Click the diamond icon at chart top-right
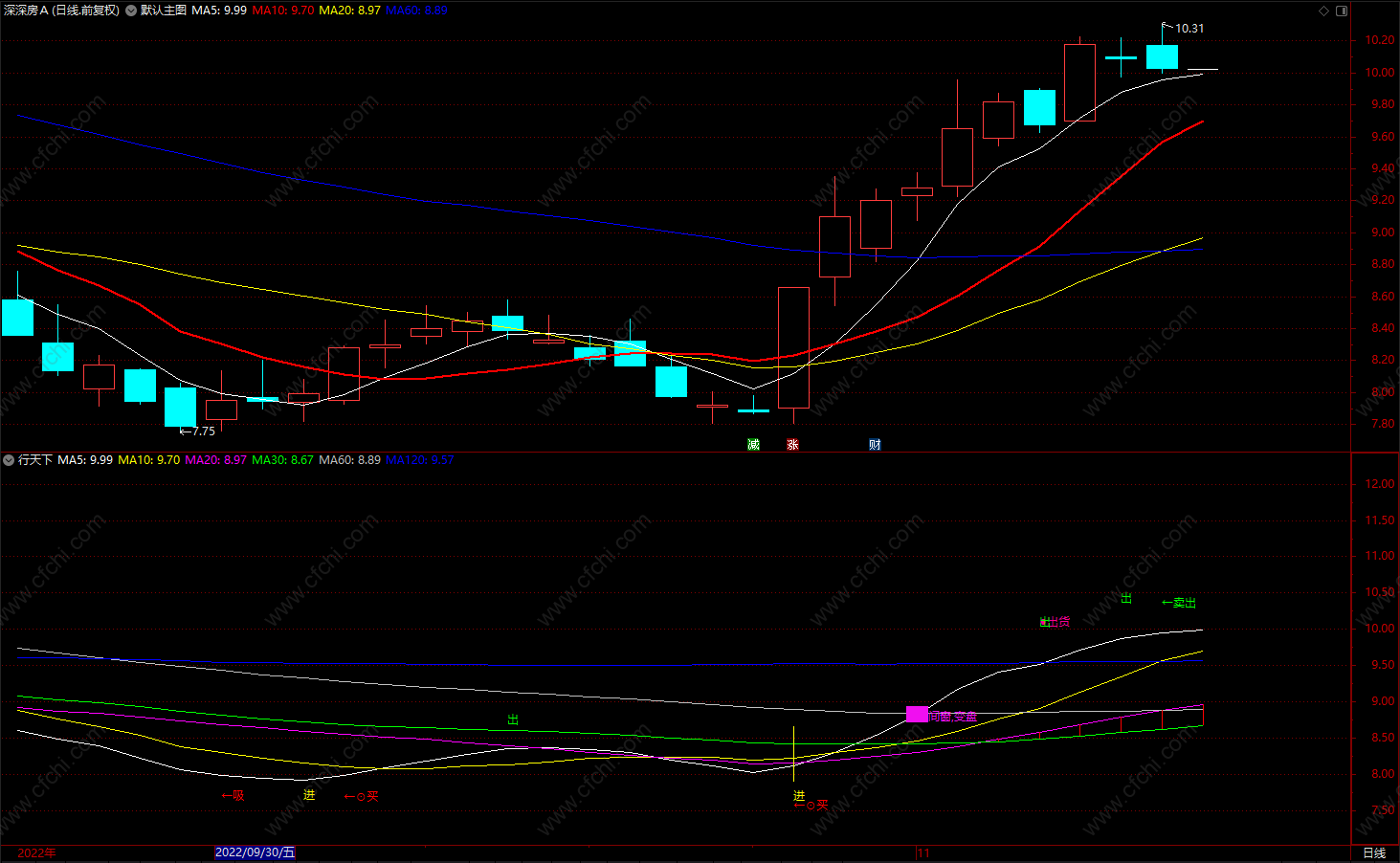Viewport: 1400px width, 863px height. tap(1324, 11)
